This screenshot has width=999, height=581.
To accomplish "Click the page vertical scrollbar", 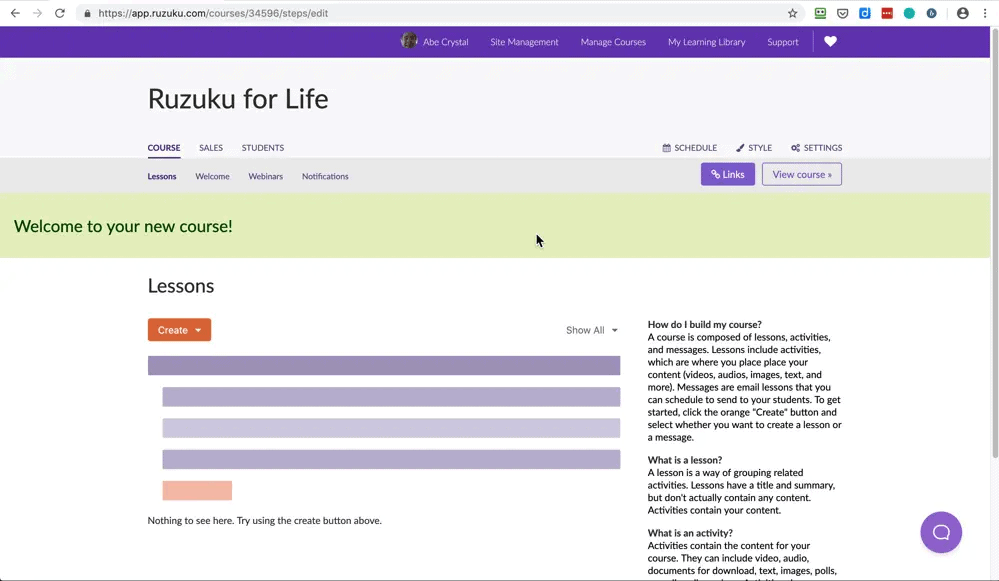I will coord(995,242).
